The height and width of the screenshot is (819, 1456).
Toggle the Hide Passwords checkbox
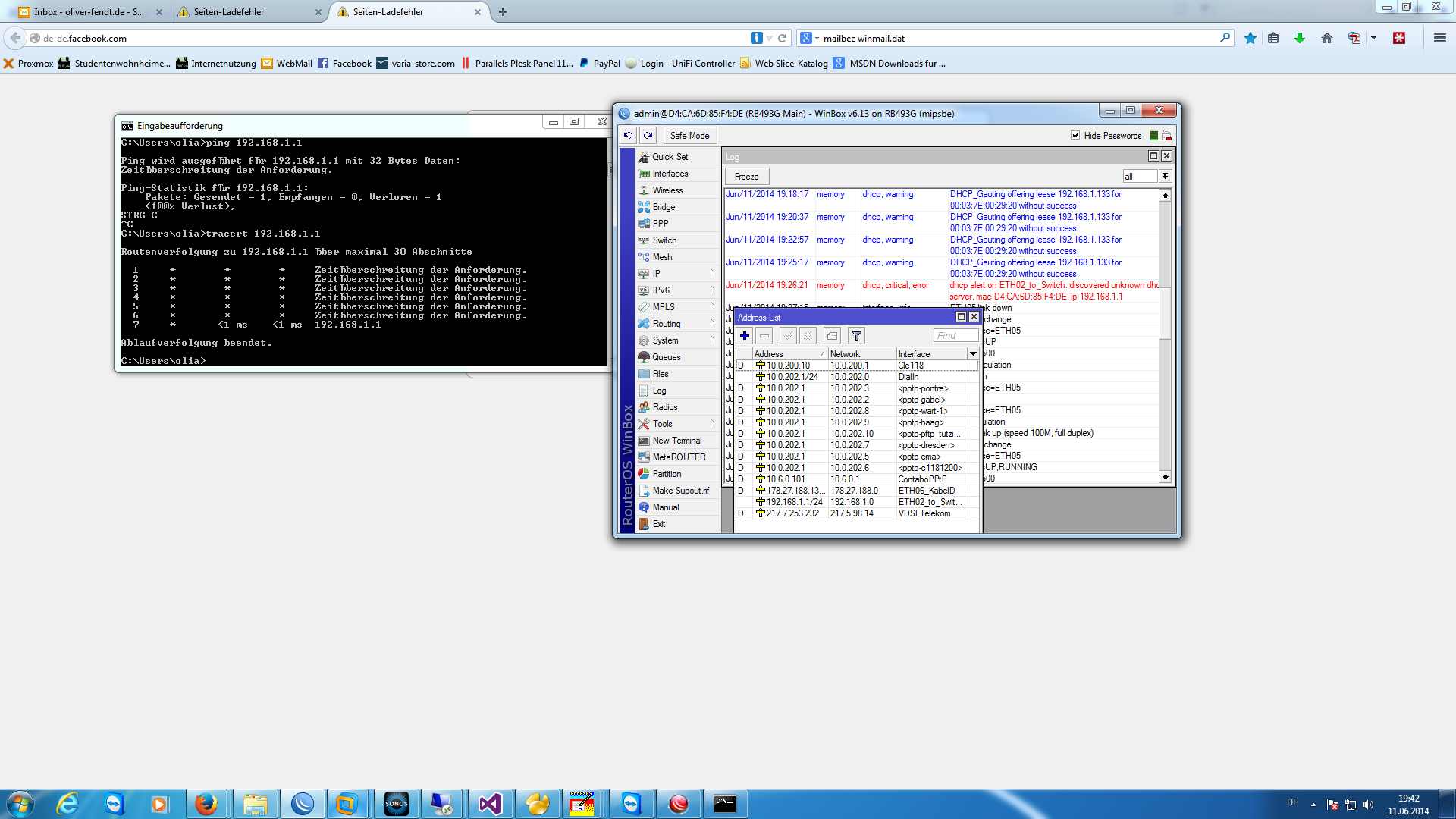pos(1076,135)
